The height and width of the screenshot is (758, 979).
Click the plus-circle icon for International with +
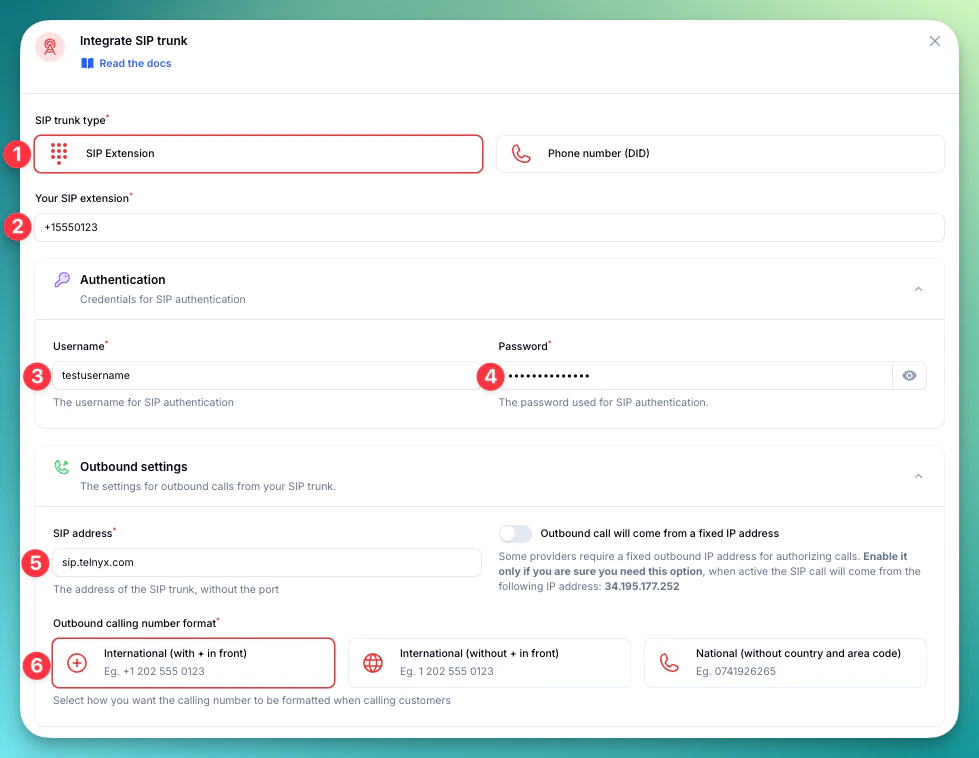point(77,663)
